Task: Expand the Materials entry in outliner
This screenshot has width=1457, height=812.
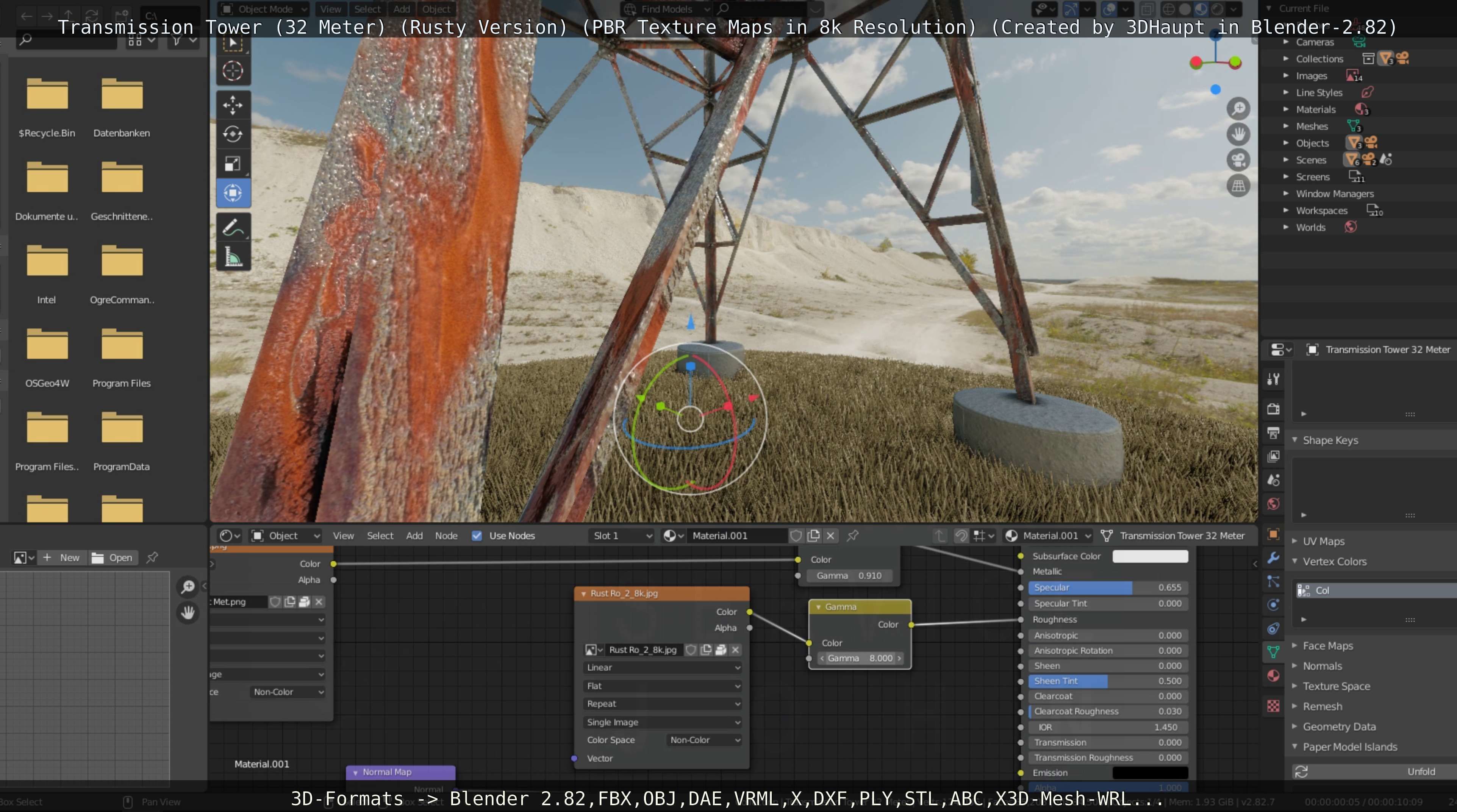Action: coord(1286,109)
